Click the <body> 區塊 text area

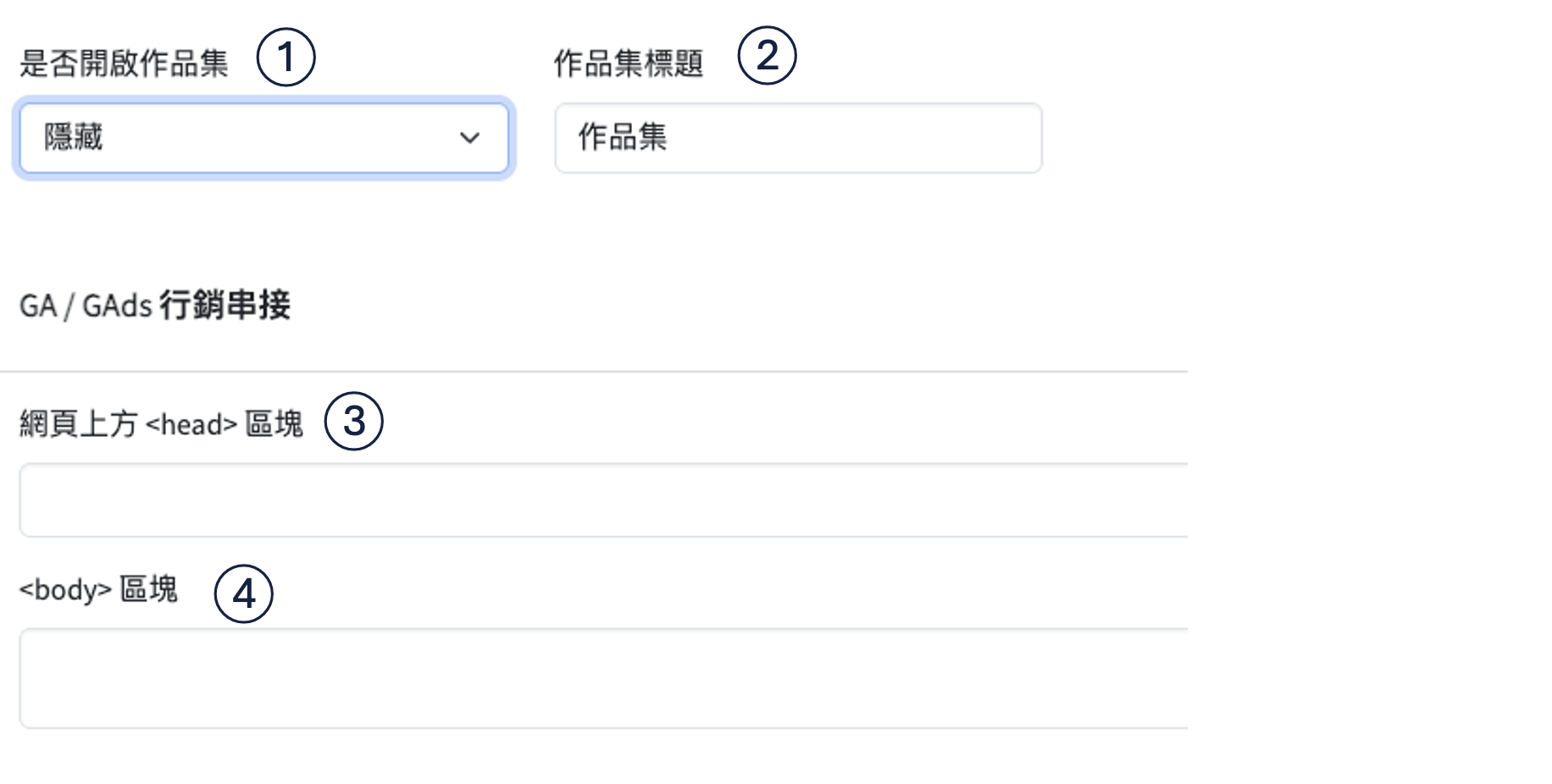pyautogui.click(x=603, y=677)
